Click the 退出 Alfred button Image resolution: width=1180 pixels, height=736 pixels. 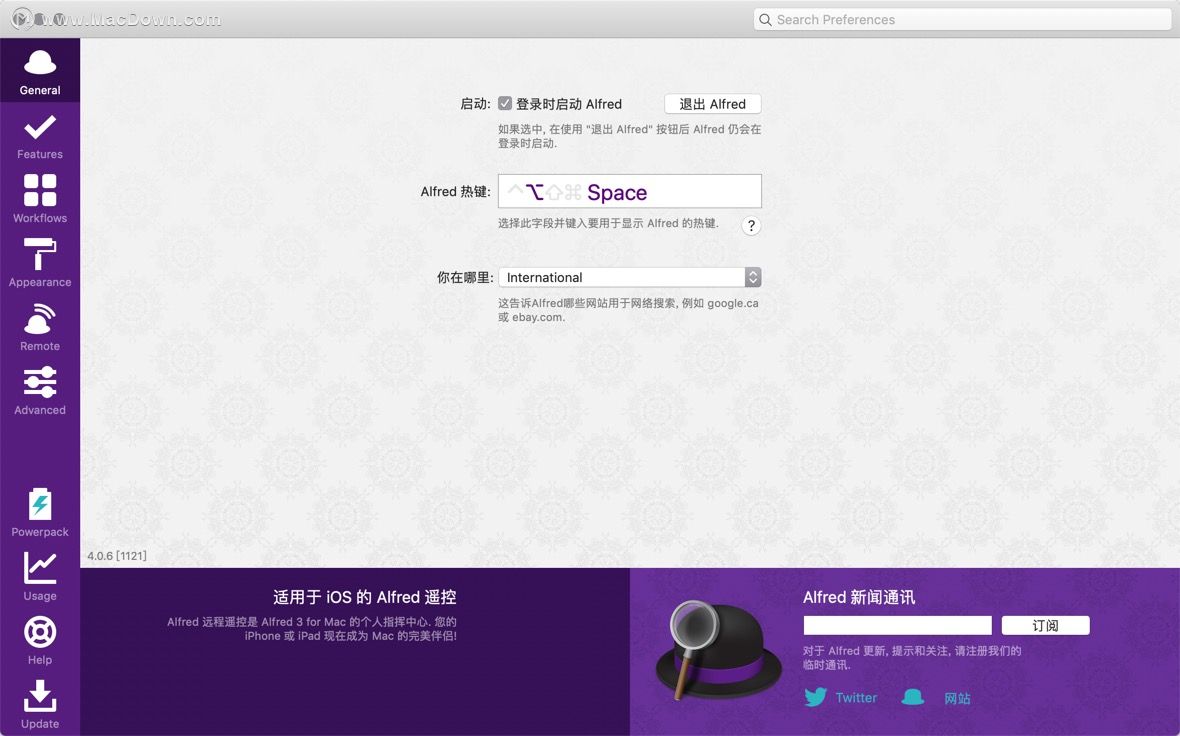[713, 104]
